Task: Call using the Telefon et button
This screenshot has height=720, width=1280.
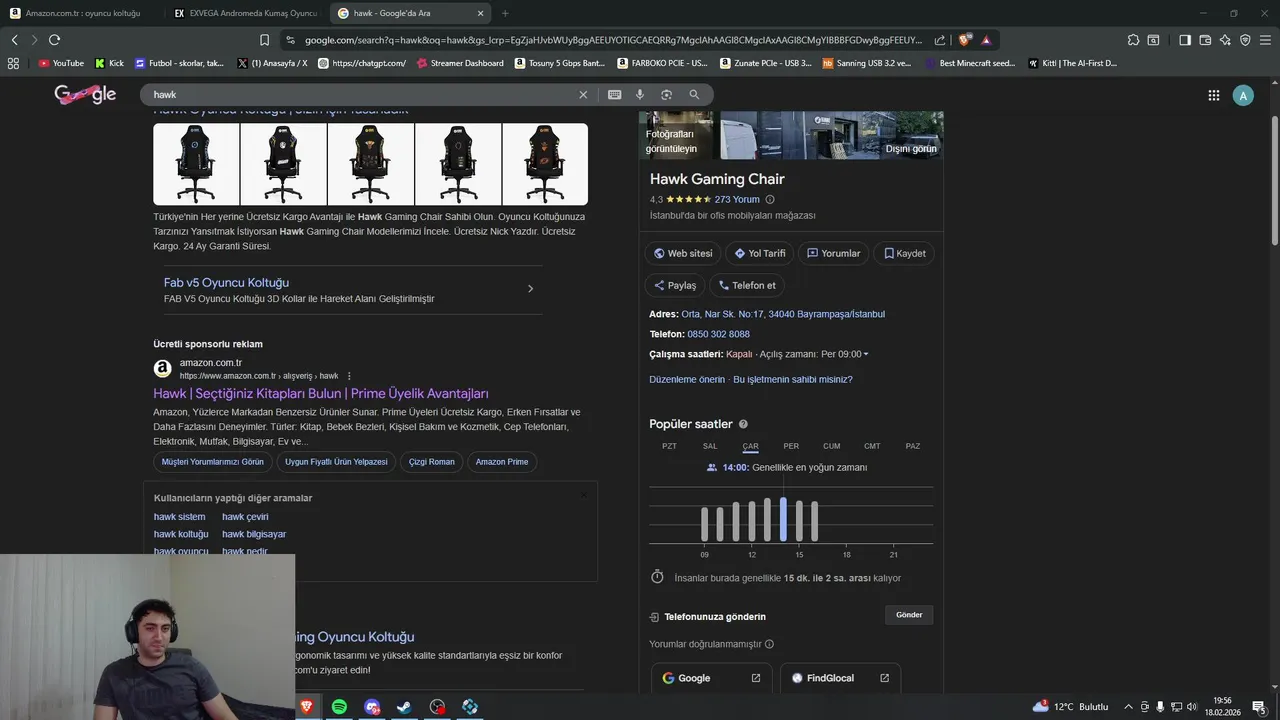Action: coord(747,285)
